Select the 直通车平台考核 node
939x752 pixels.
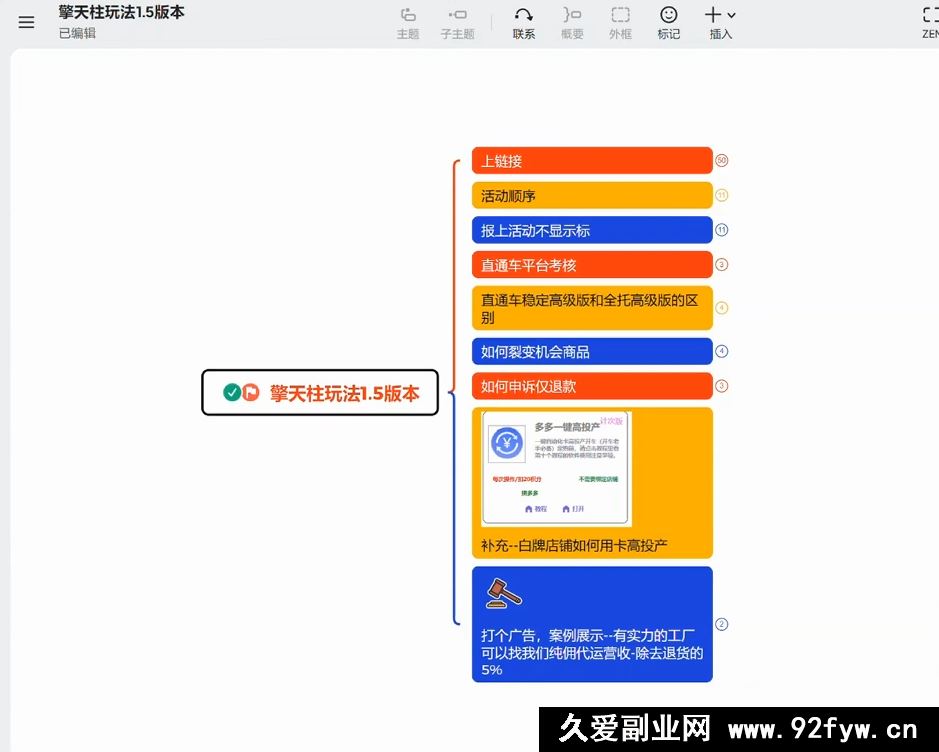click(592, 265)
